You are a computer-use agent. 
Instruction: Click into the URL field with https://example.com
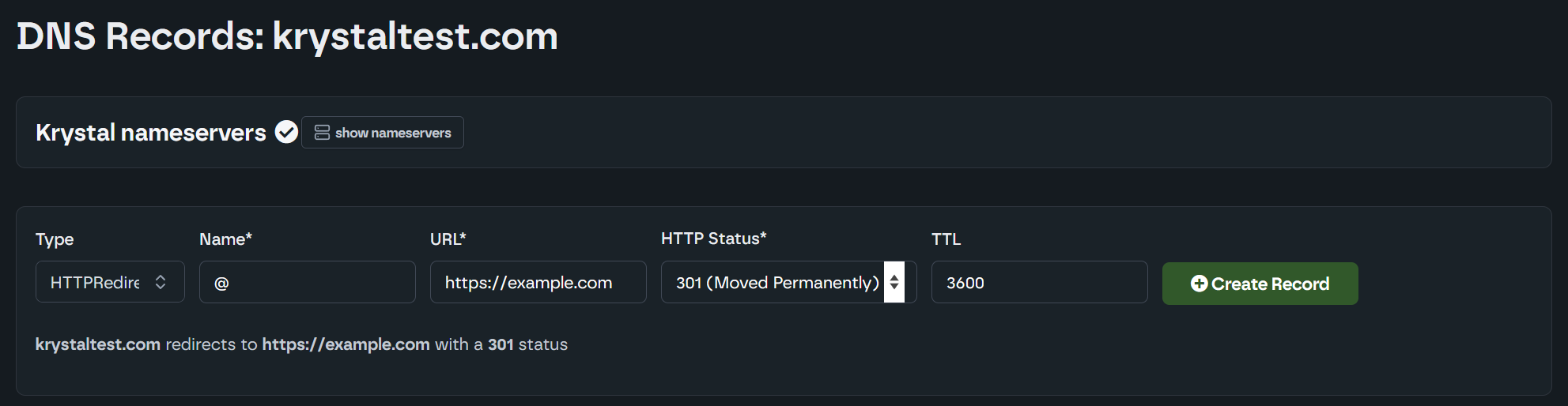pyautogui.click(x=538, y=282)
